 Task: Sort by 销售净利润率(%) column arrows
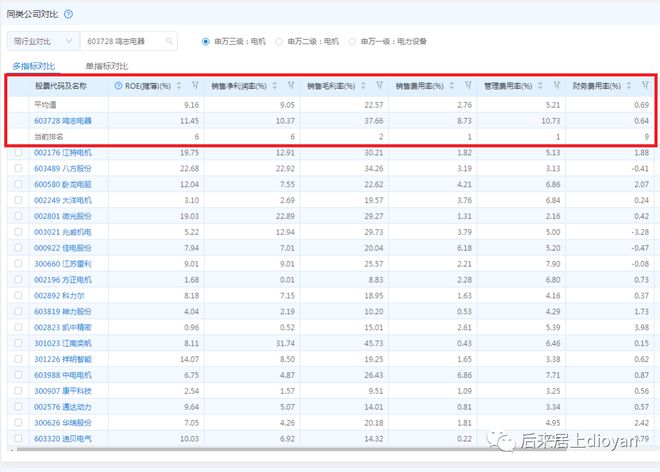tap(275, 85)
